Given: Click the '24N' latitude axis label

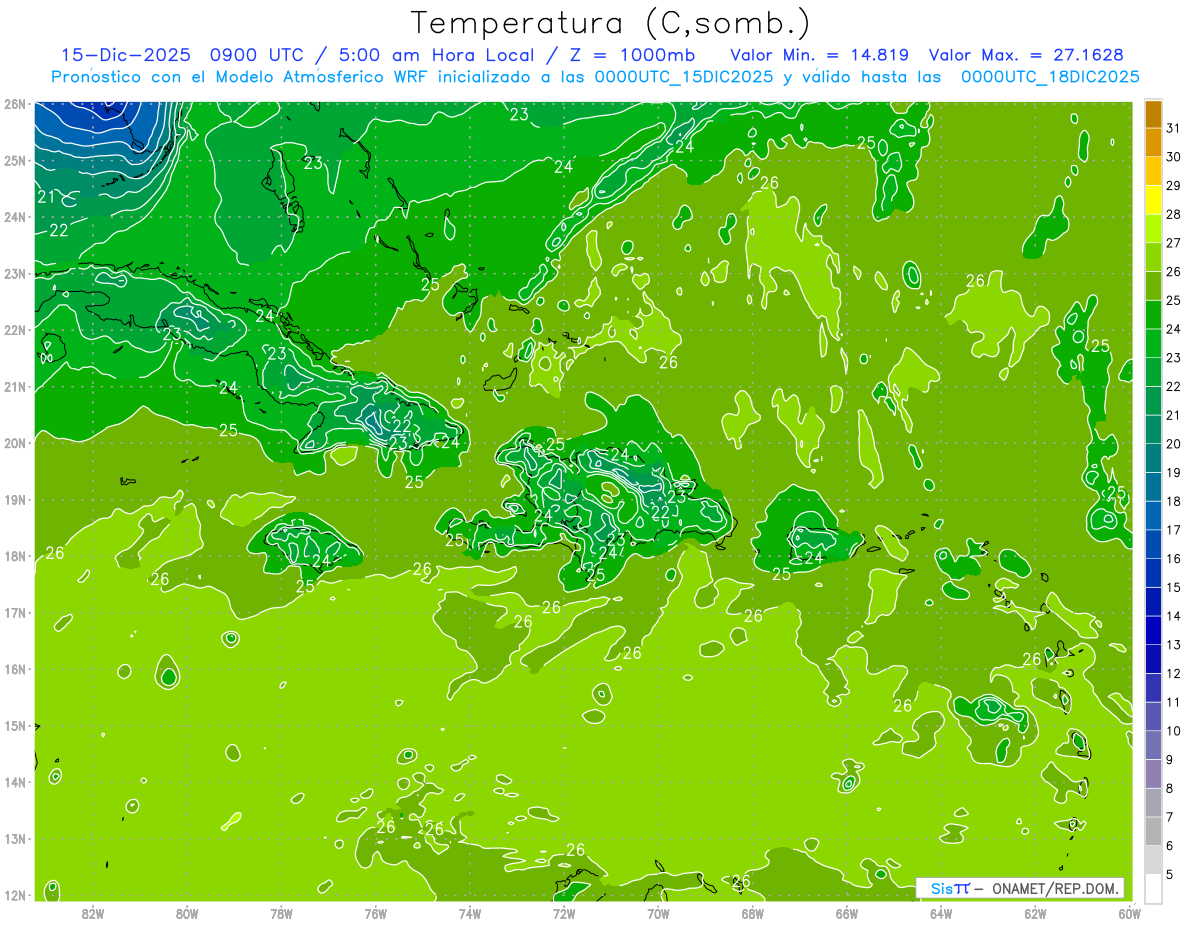Looking at the screenshot, I should pyautogui.click(x=14, y=217).
